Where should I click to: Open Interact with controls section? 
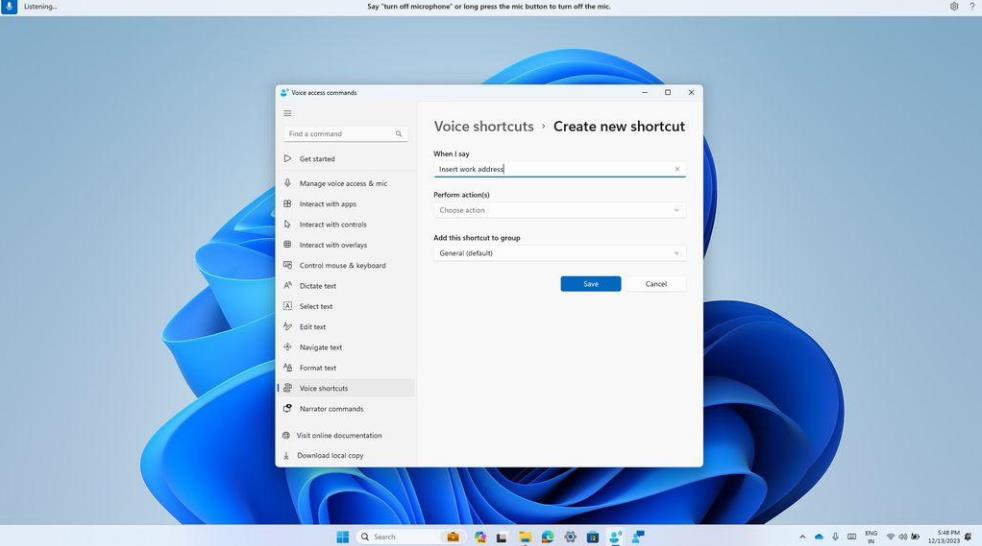346,225
